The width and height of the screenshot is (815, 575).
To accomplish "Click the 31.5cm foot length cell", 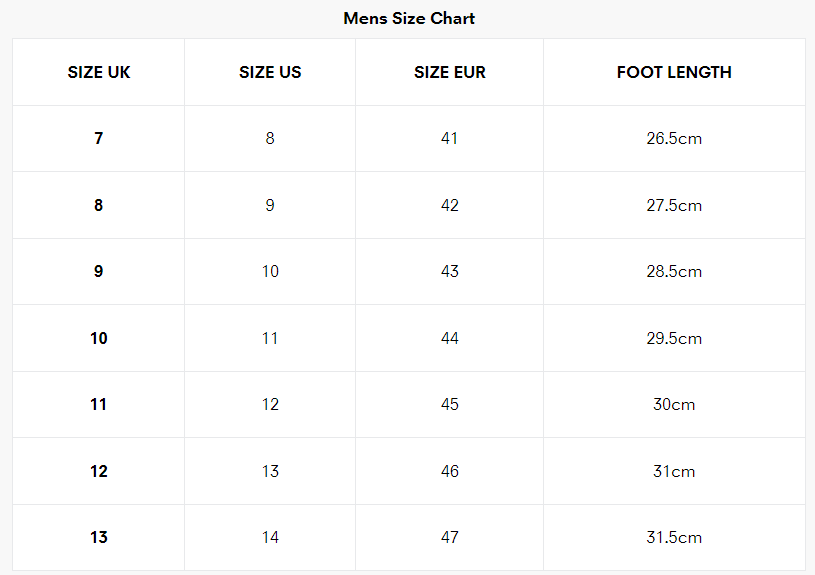I will pyautogui.click(x=674, y=538).
